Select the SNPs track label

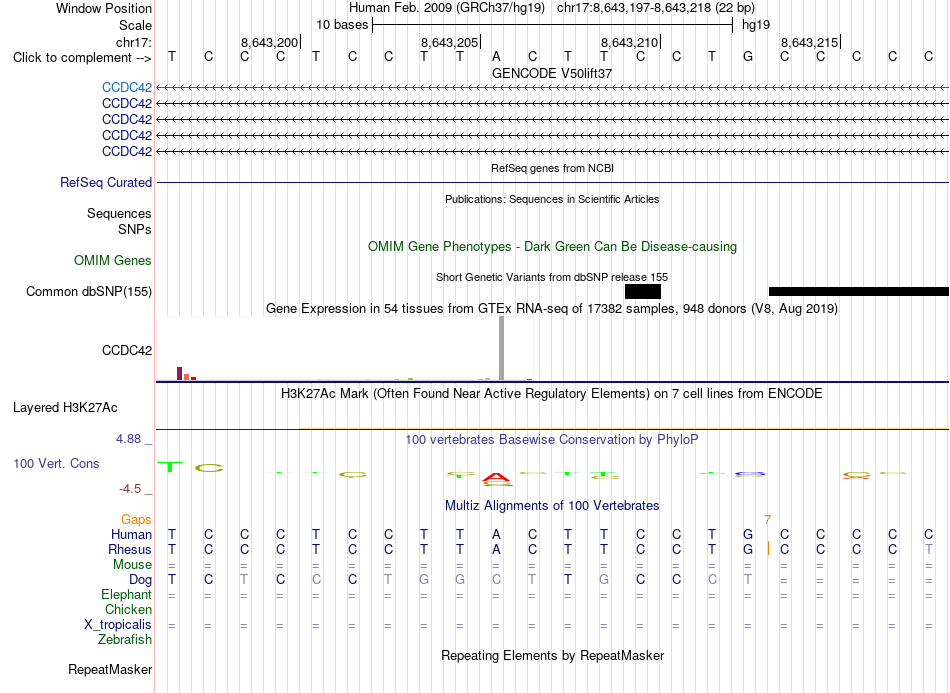click(135, 230)
